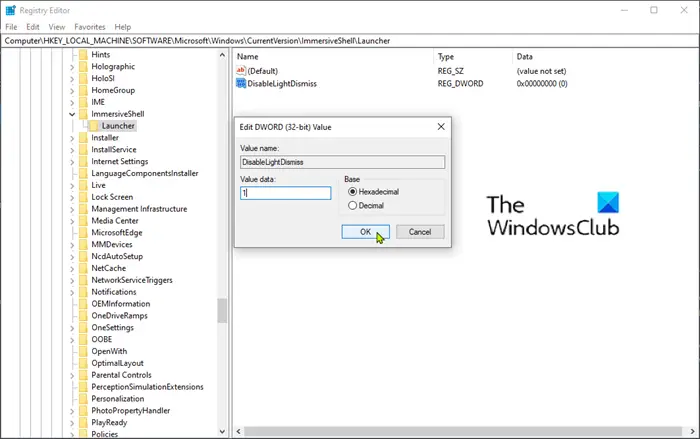Expand the Parental Controls tree node

point(72,376)
